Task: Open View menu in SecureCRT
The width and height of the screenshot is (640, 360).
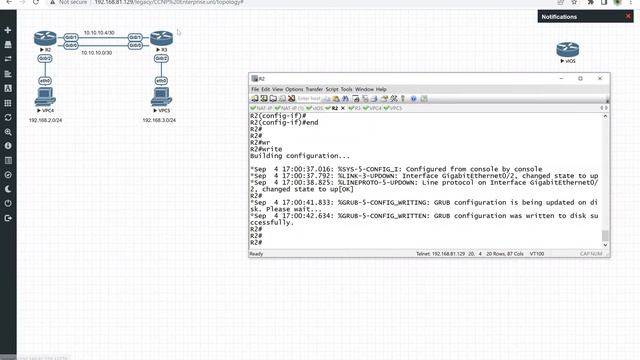Action: pyautogui.click(x=278, y=89)
